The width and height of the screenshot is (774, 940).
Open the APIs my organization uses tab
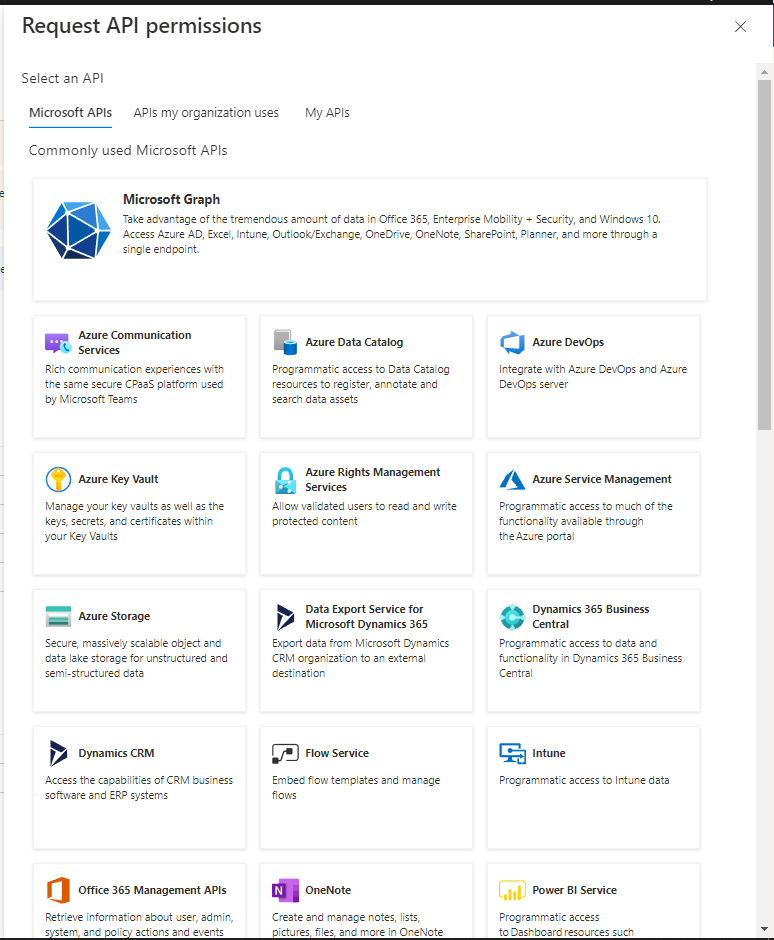tap(206, 113)
